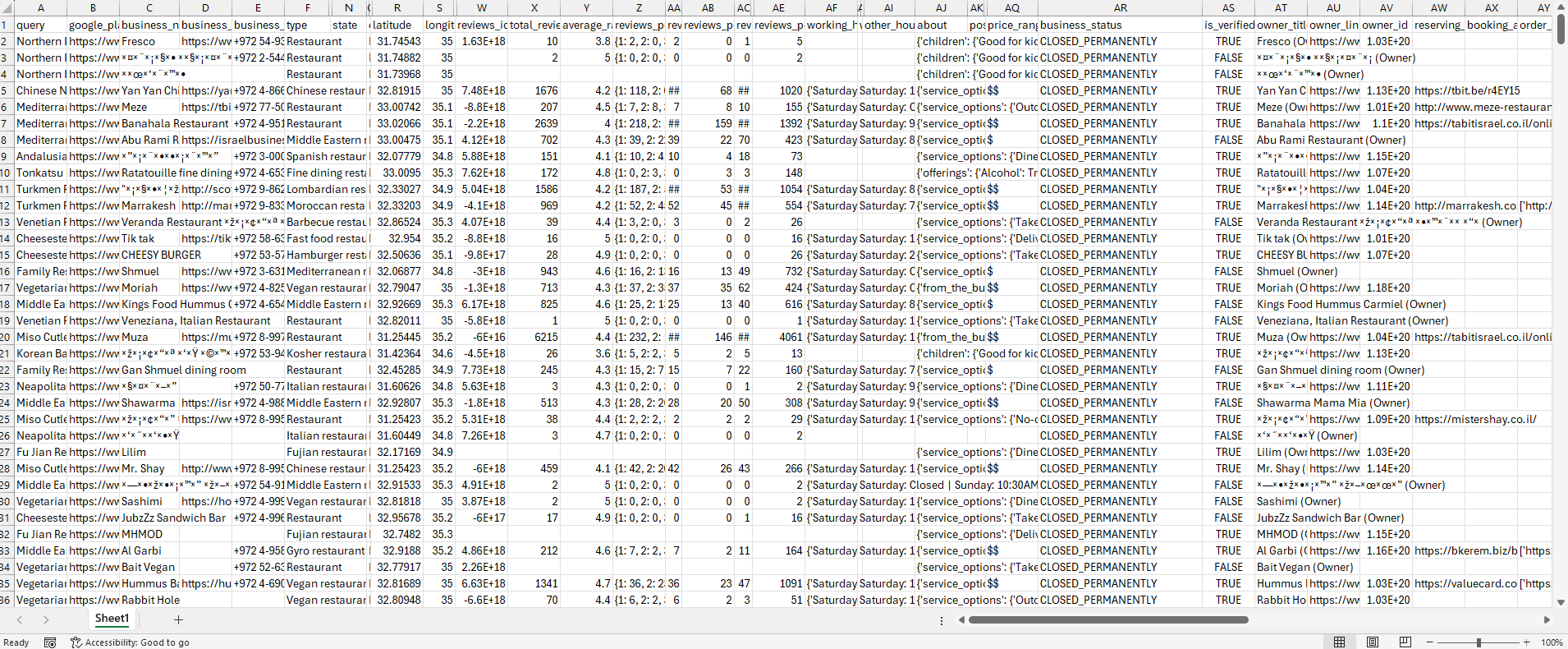Click the horizontal scrollbar thumb
The width and height of the screenshot is (1568, 649).
click(1108, 619)
